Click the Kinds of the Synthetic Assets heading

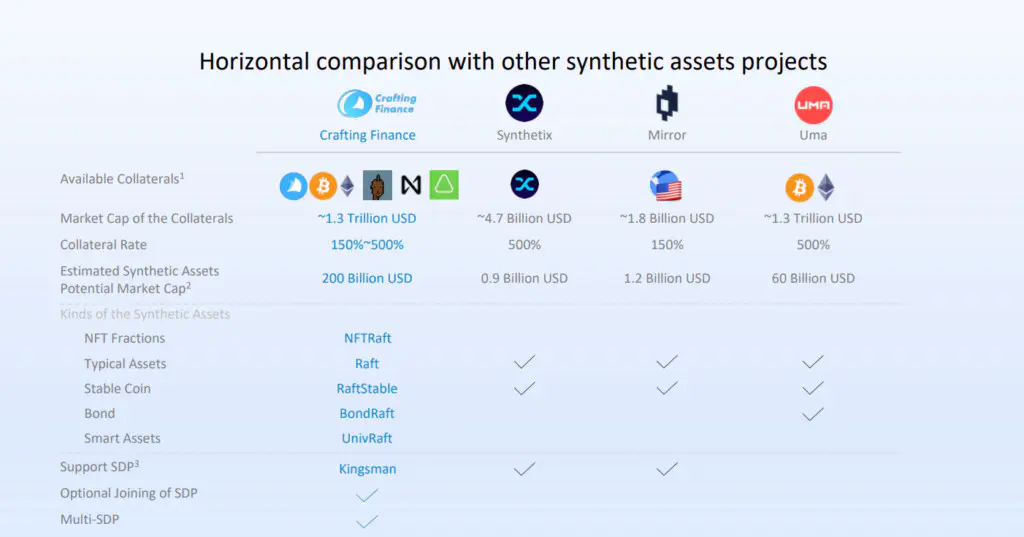[145, 314]
